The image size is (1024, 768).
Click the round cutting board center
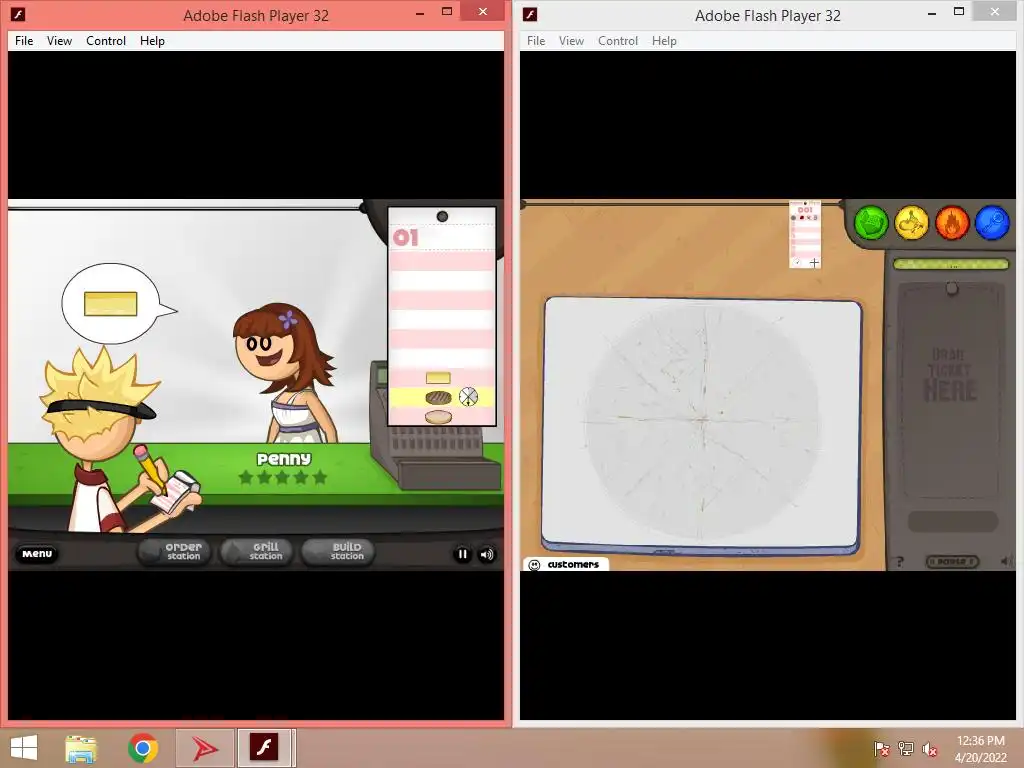point(703,420)
